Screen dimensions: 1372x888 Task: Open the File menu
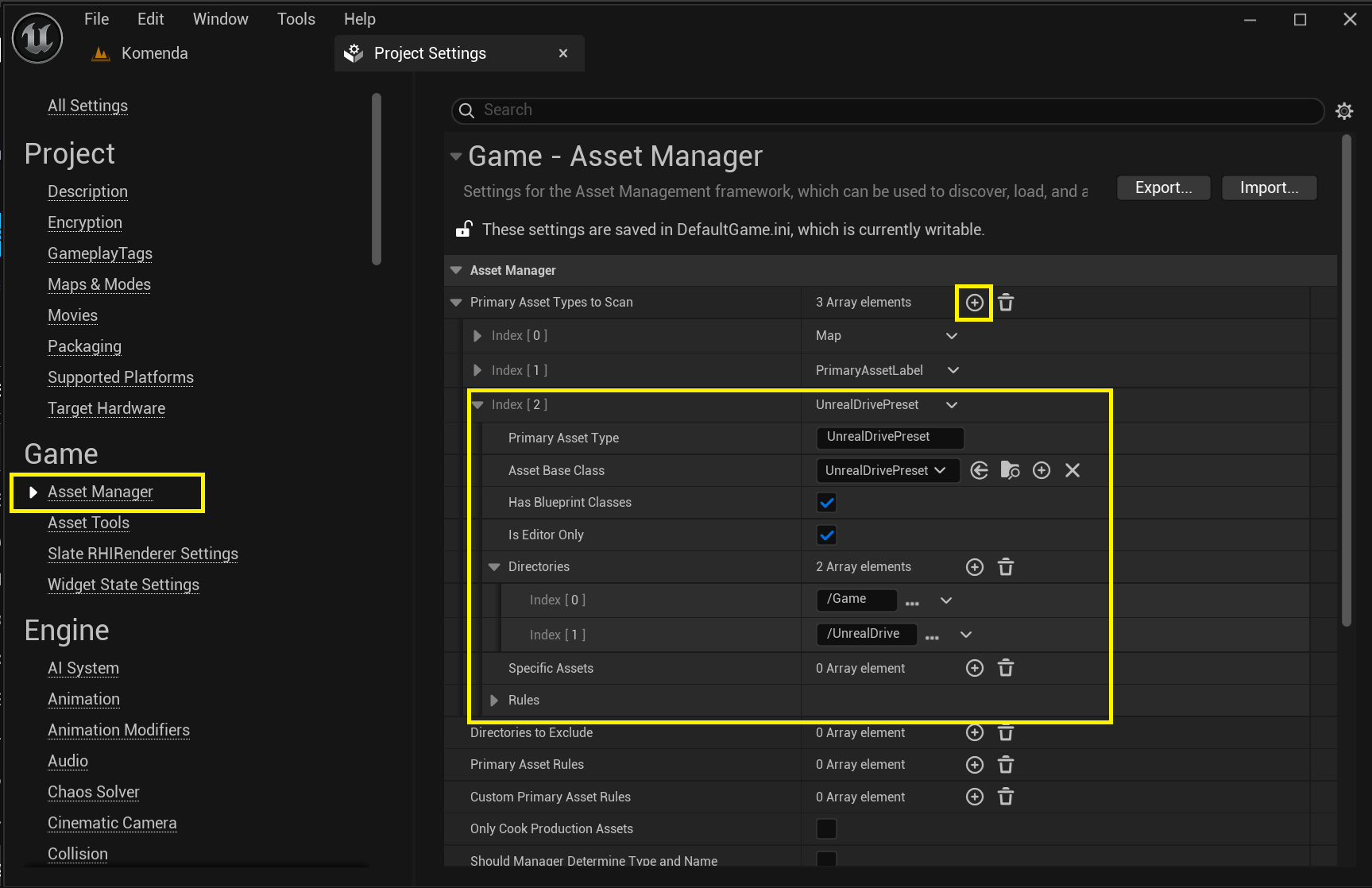[96, 19]
